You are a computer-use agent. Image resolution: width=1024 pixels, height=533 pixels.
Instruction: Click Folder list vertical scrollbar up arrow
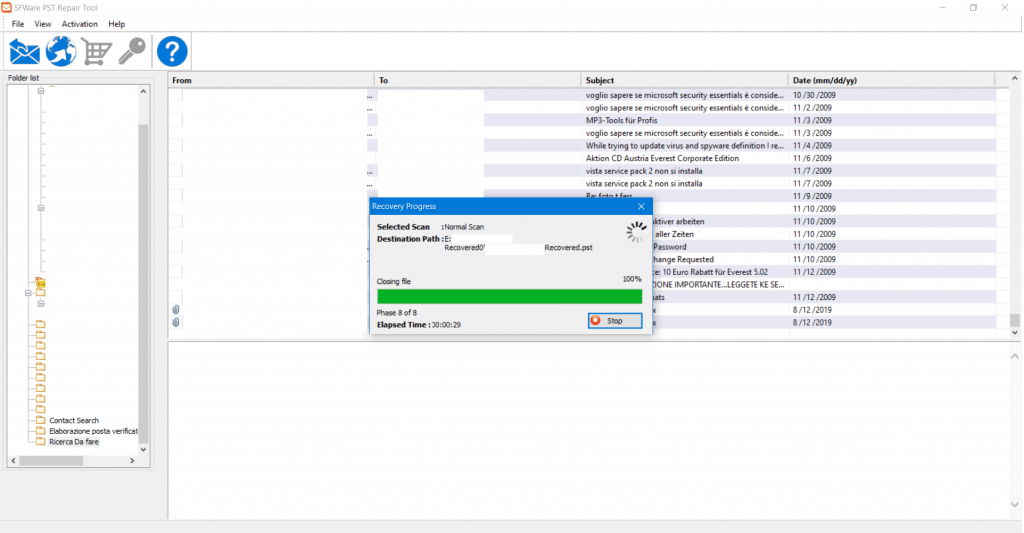pos(143,91)
